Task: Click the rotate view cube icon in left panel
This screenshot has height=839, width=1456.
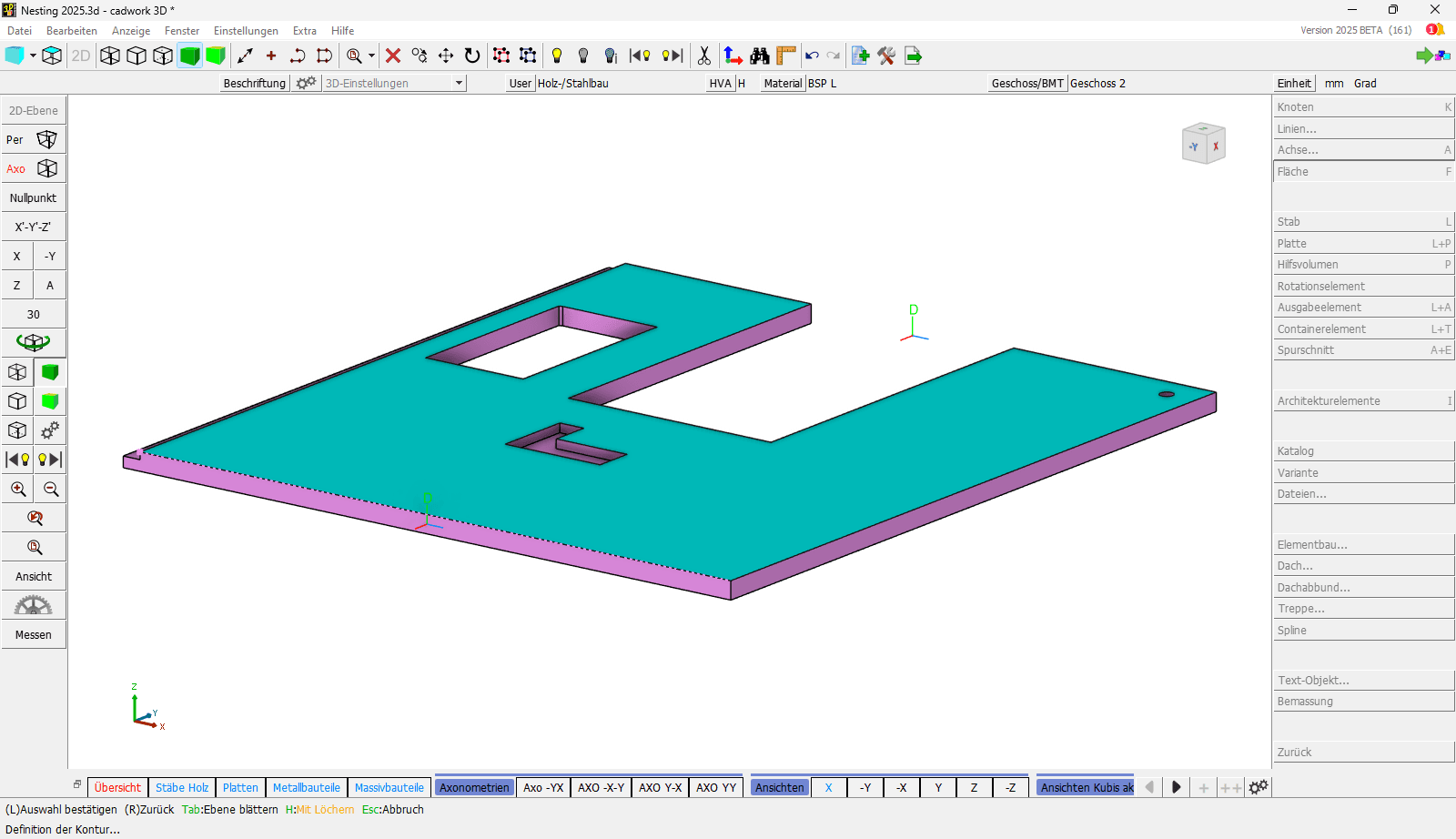Action: (34, 342)
